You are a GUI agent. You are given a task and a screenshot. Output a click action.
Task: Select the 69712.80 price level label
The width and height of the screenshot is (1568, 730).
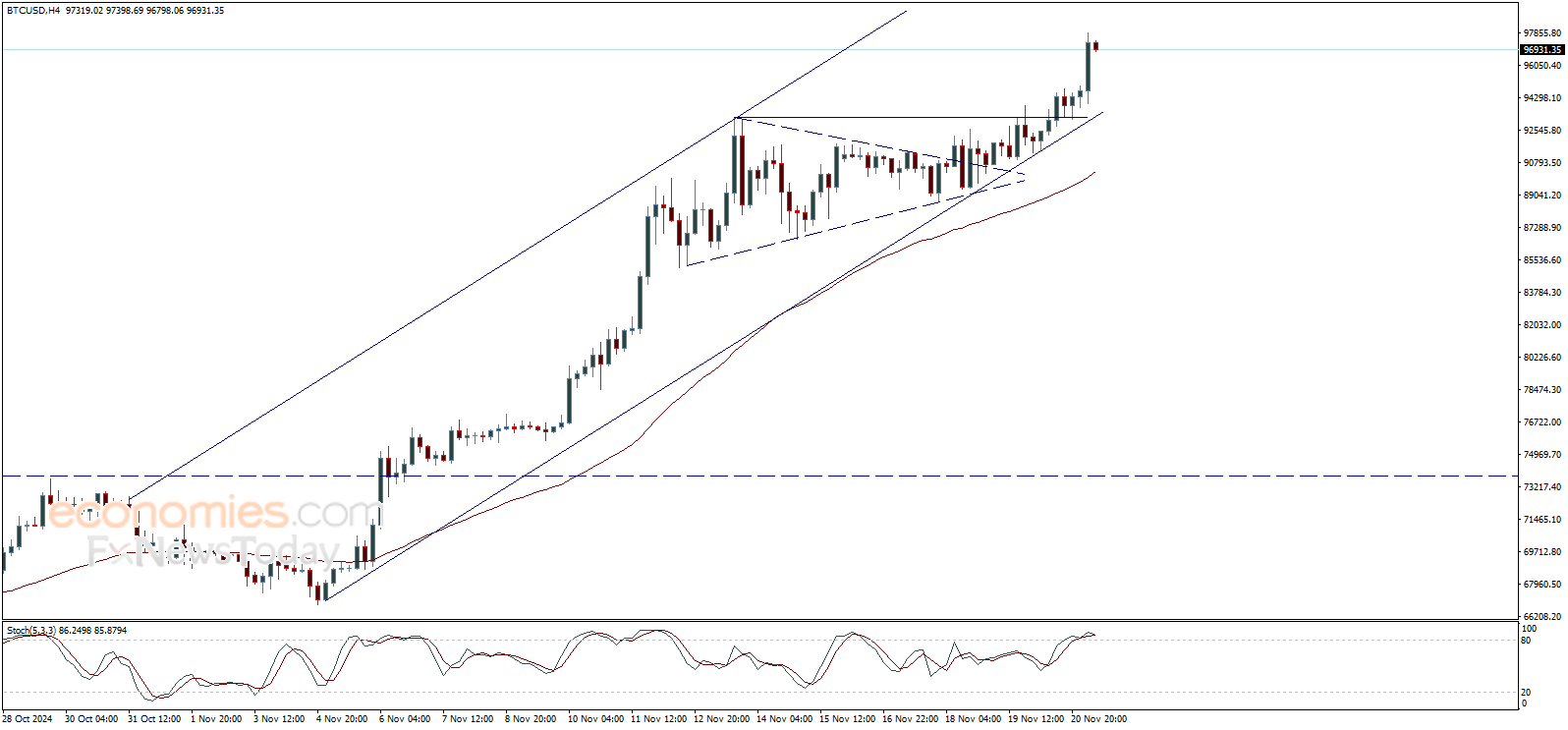click(1542, 552)
